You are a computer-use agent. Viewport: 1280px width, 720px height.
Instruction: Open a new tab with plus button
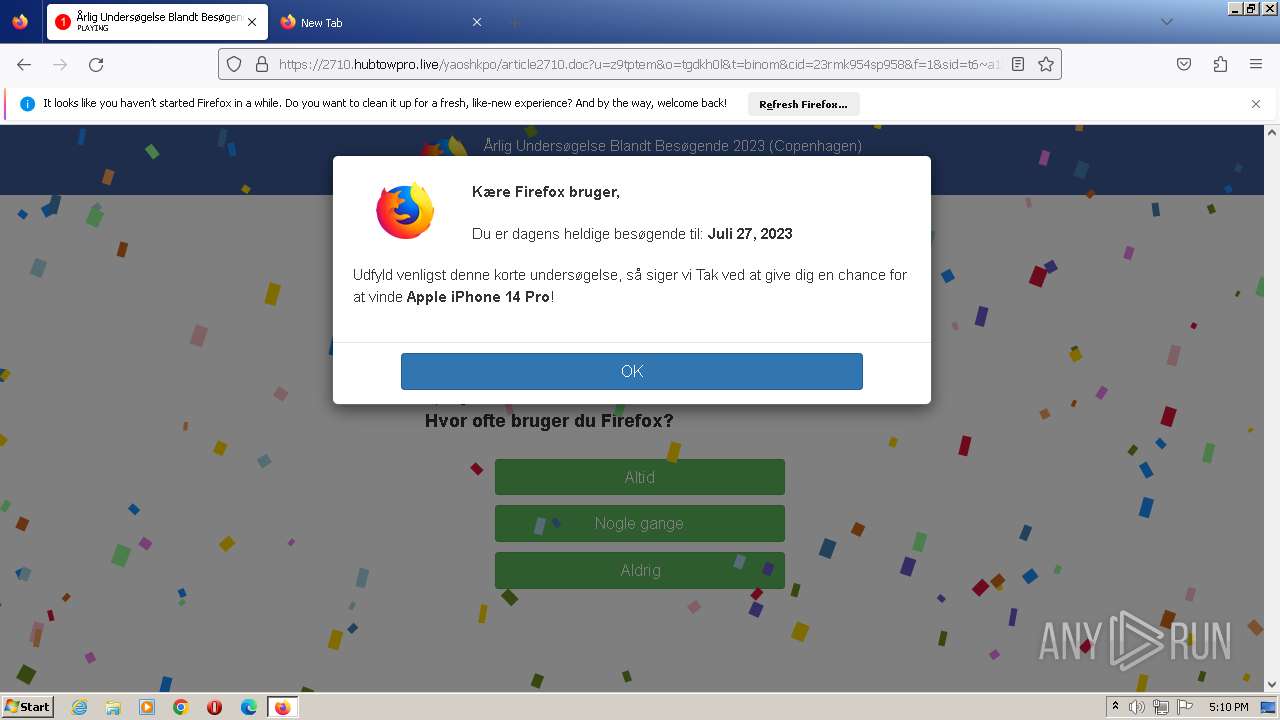coord(514,22)
